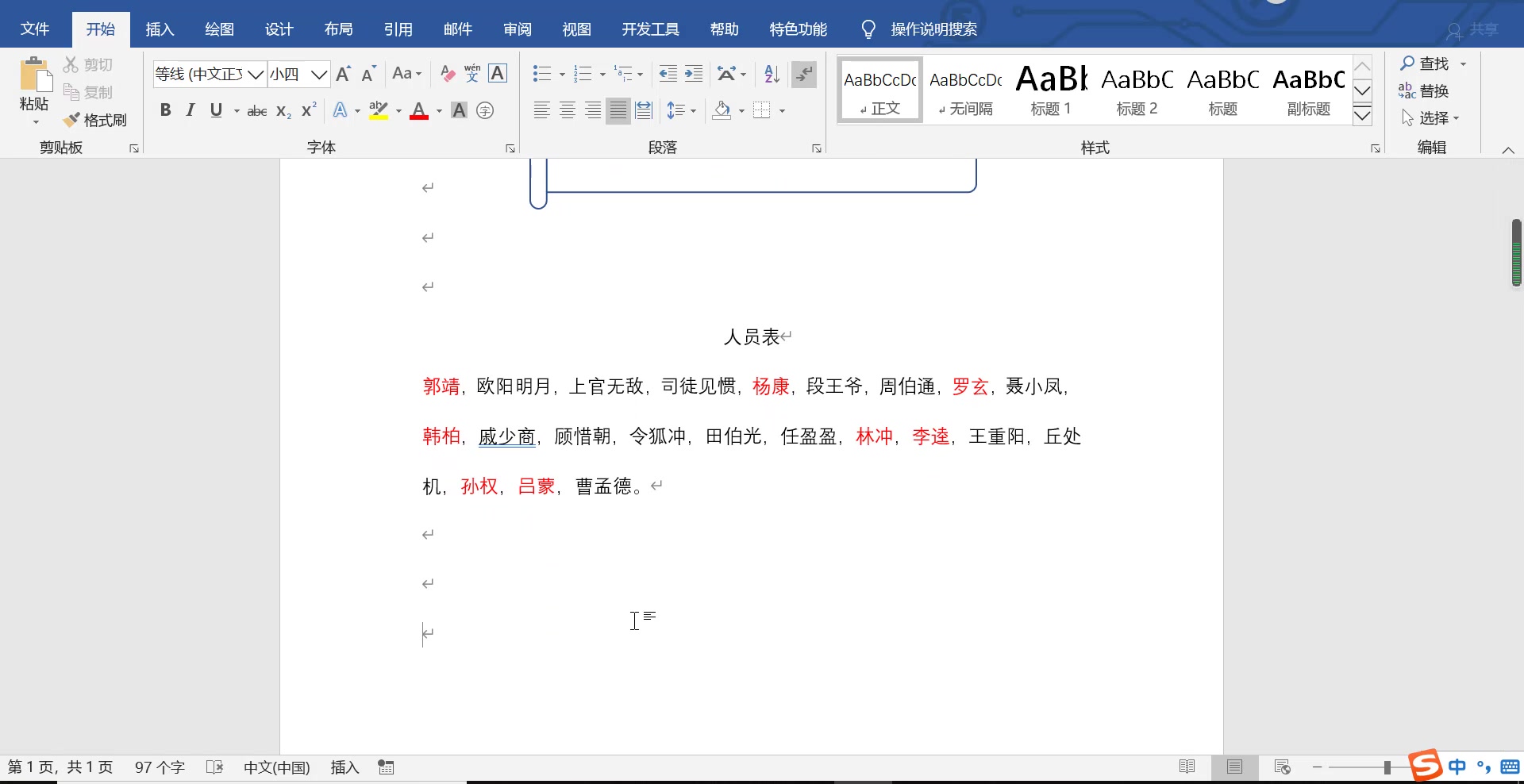Viewport: 1524px width, 784px height.
Task: Switch to the Review tab
Action: click(x=517, y=29)
